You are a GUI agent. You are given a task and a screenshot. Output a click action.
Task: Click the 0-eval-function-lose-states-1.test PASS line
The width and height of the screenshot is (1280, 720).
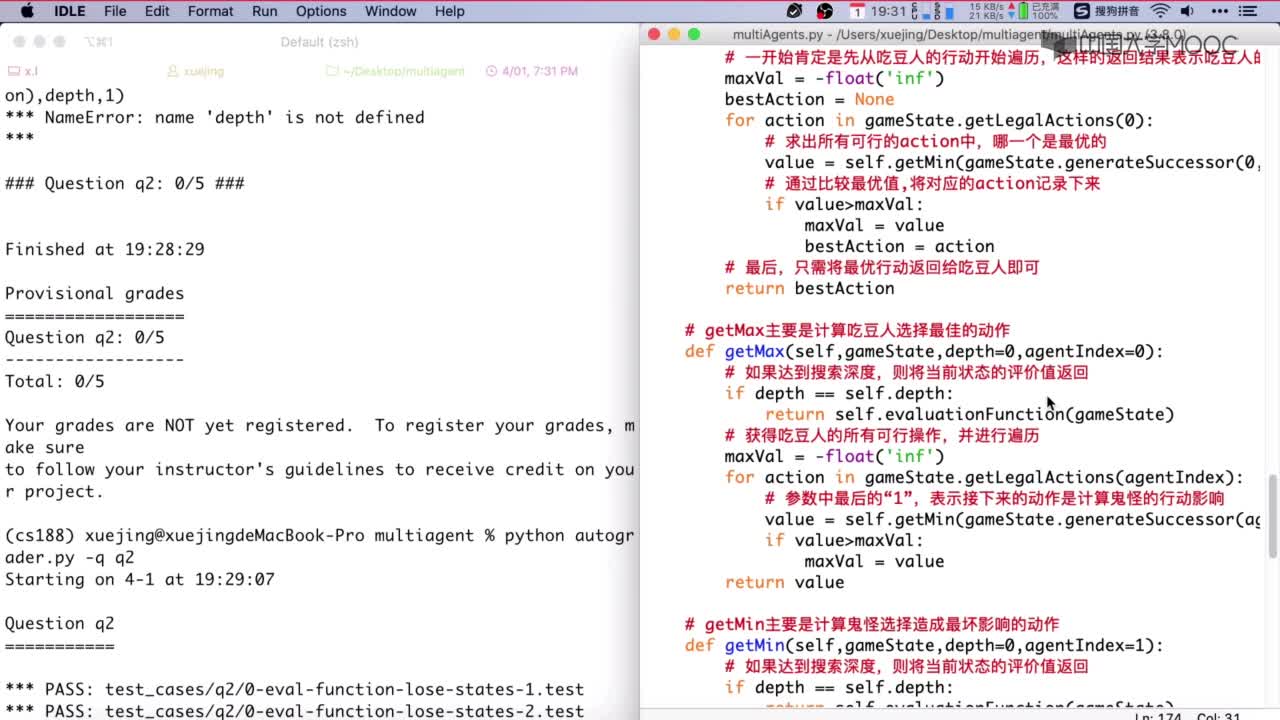point(295,689)
